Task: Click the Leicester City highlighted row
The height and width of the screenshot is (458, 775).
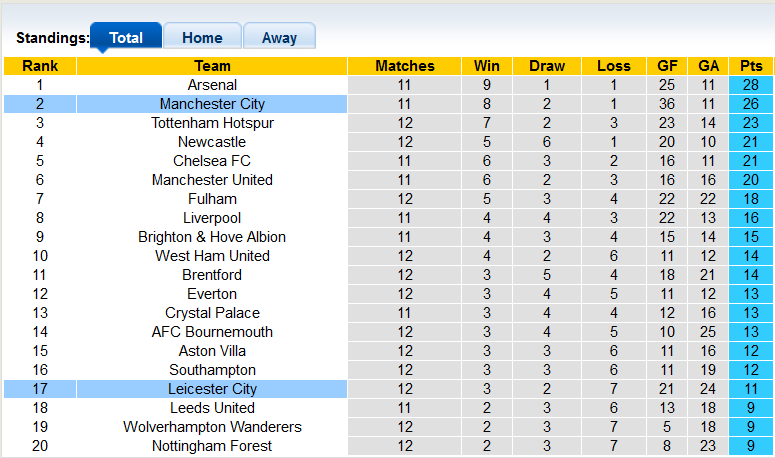Action: pos(212,389)
